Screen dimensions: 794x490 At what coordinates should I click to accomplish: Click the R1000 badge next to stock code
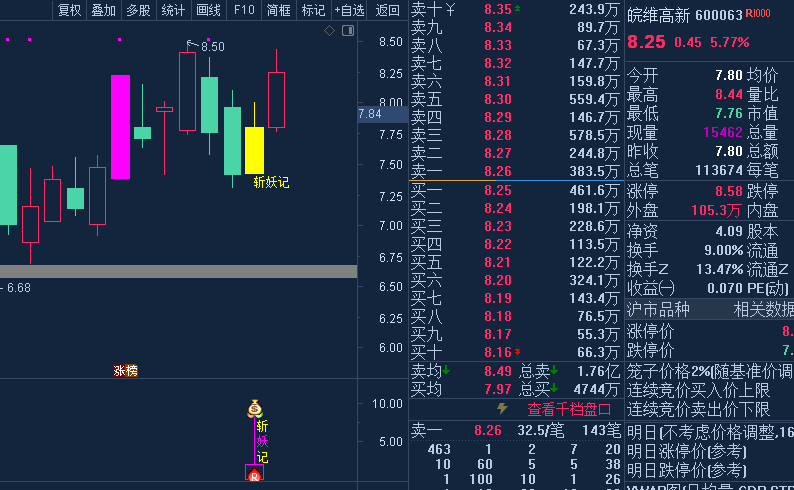[758, 14]
